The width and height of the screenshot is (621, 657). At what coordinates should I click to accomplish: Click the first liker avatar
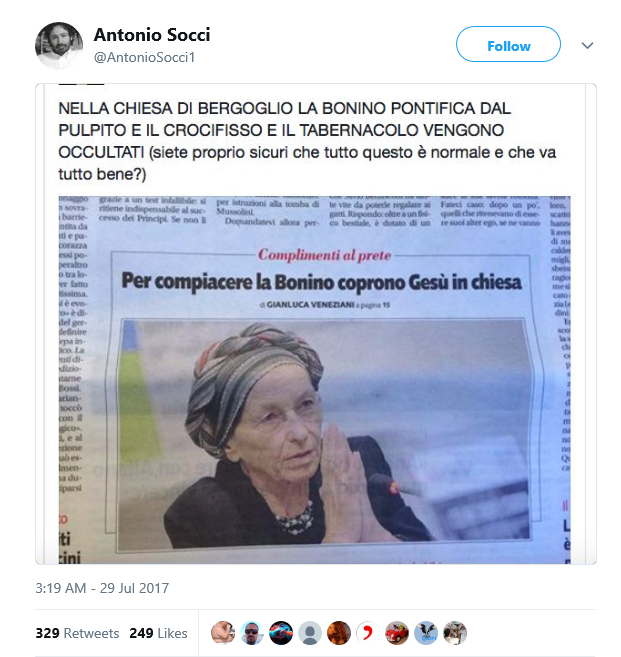coord(223,633)
